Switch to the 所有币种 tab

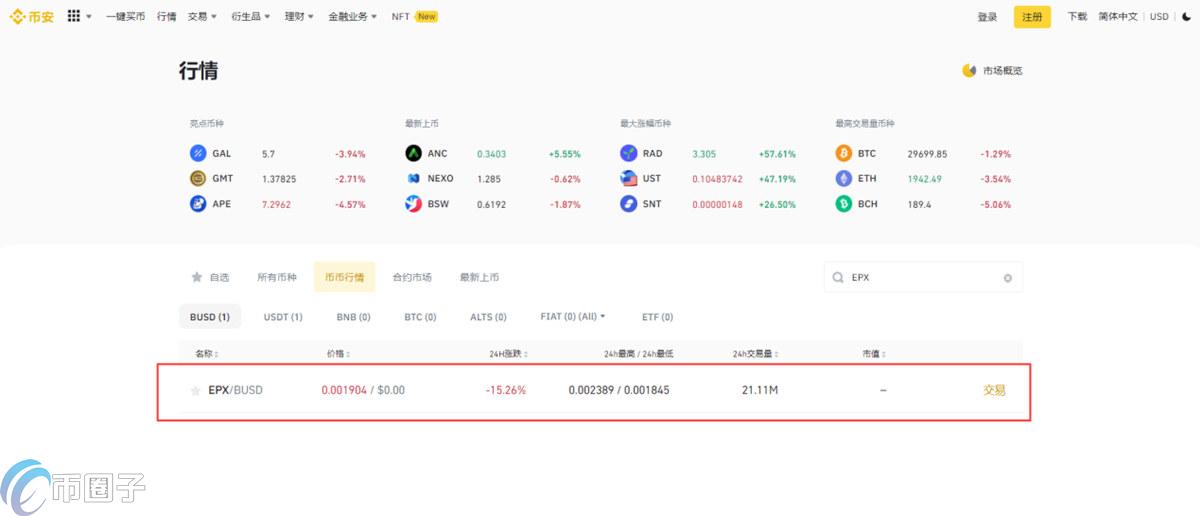[276, 277]
